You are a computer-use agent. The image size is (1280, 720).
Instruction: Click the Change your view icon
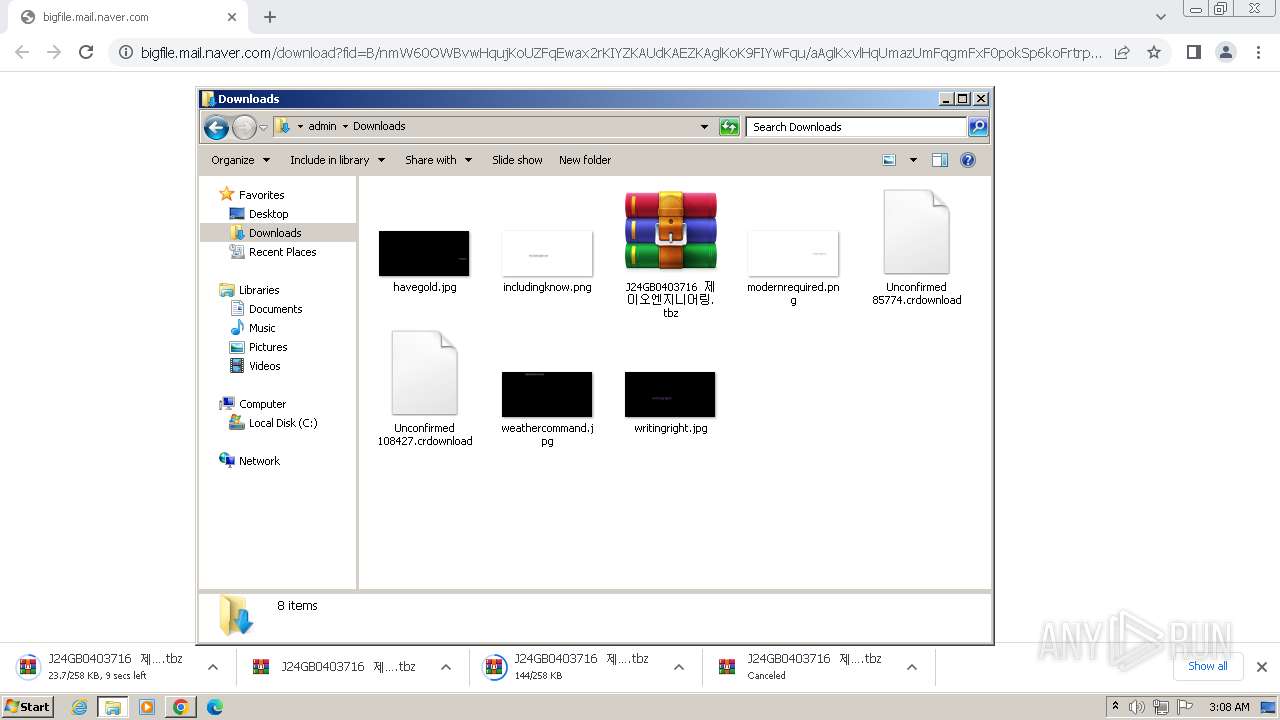(889, 160)
